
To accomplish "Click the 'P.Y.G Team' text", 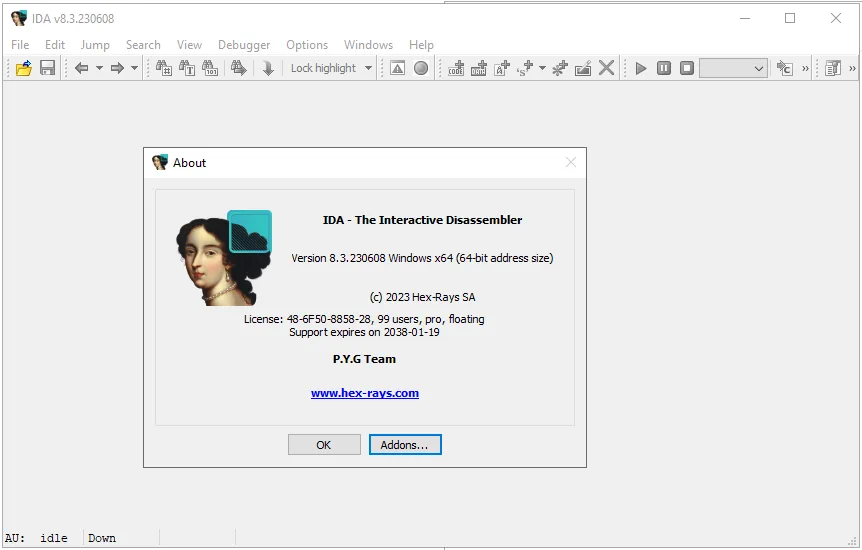I will point(364,359).
